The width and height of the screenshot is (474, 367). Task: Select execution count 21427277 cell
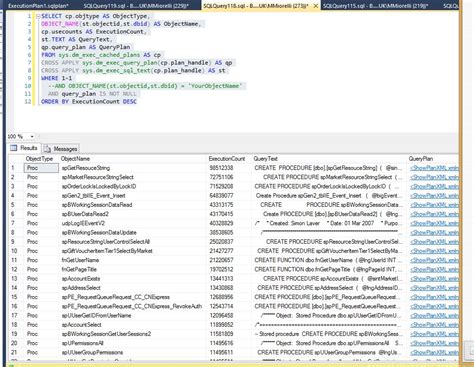[229, 251]
